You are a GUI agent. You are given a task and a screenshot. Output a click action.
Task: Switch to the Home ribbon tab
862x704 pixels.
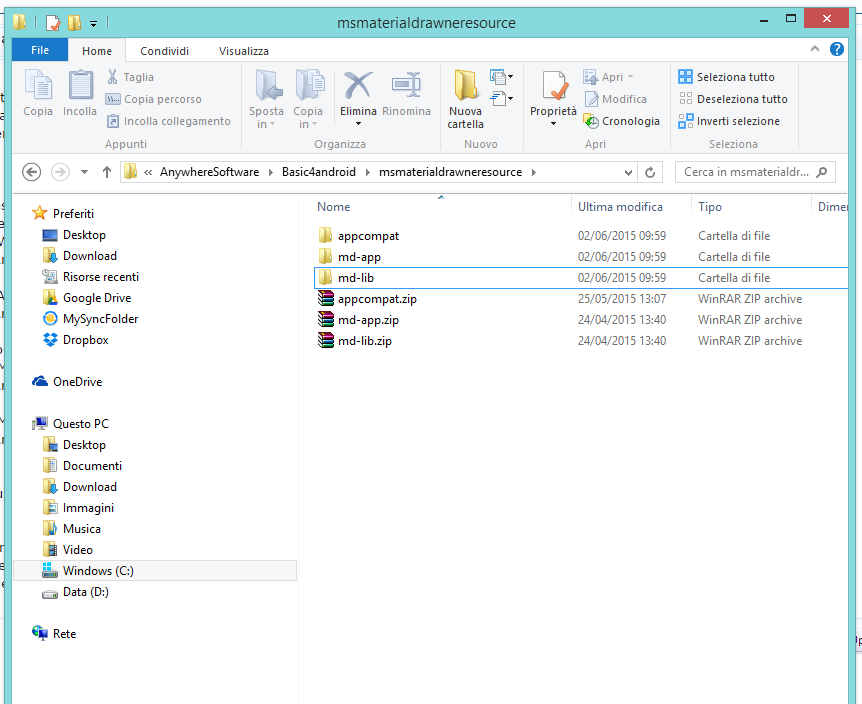[x=97, y=51]
